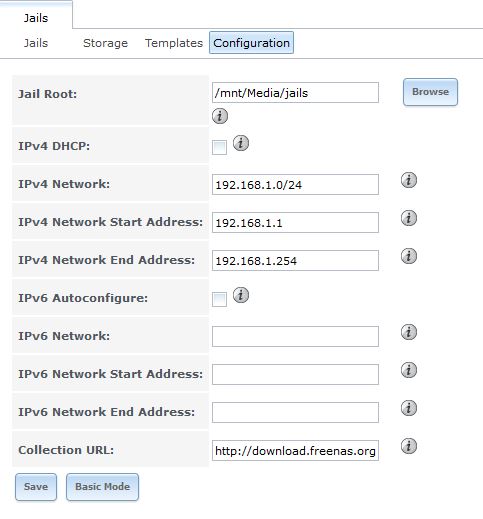Click the info icon below Jail Root field

220,116
